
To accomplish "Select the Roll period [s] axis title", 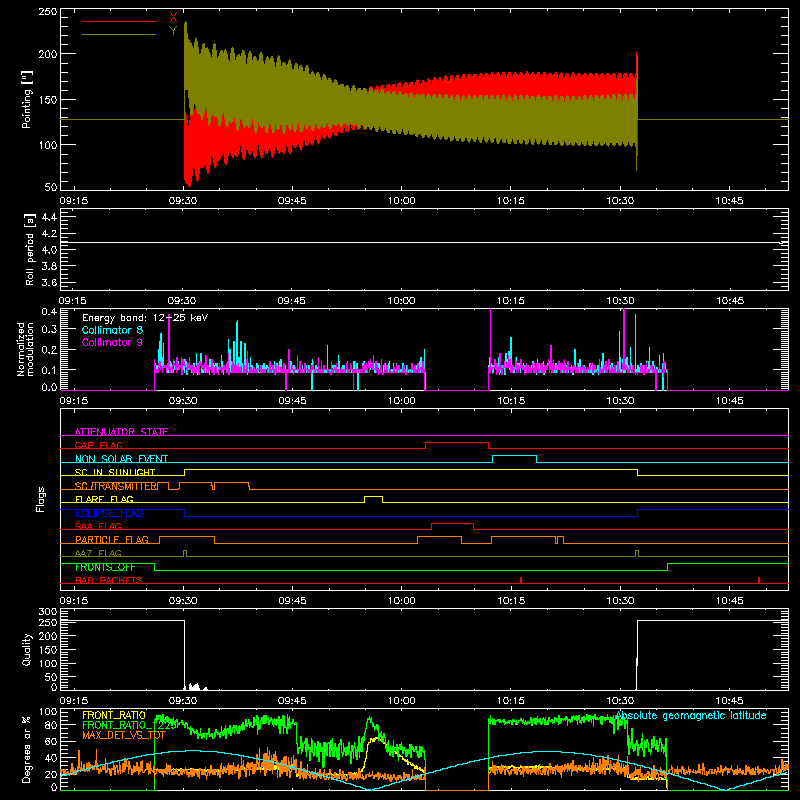I will click(x=30, y=250).
